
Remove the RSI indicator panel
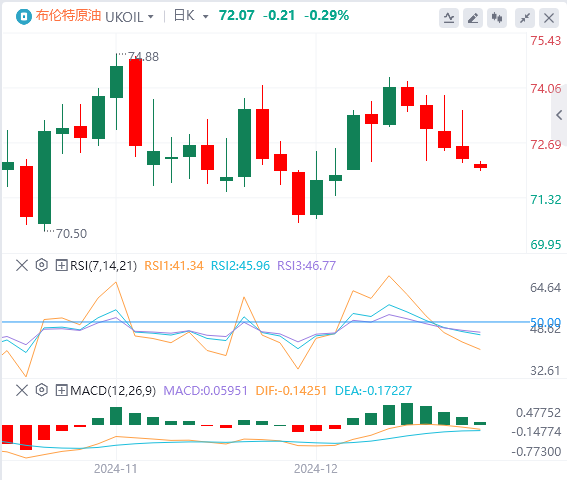(x=22, y=266)
